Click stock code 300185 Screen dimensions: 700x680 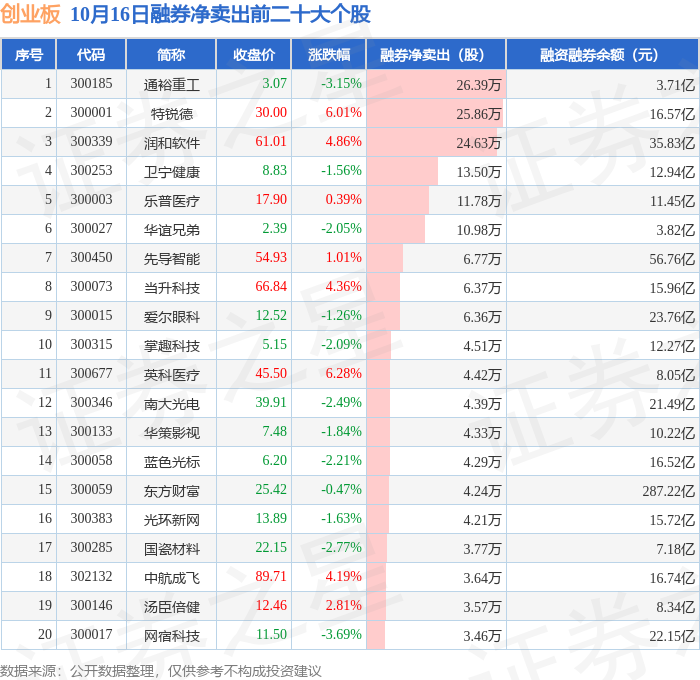click(x=91, y=83)
